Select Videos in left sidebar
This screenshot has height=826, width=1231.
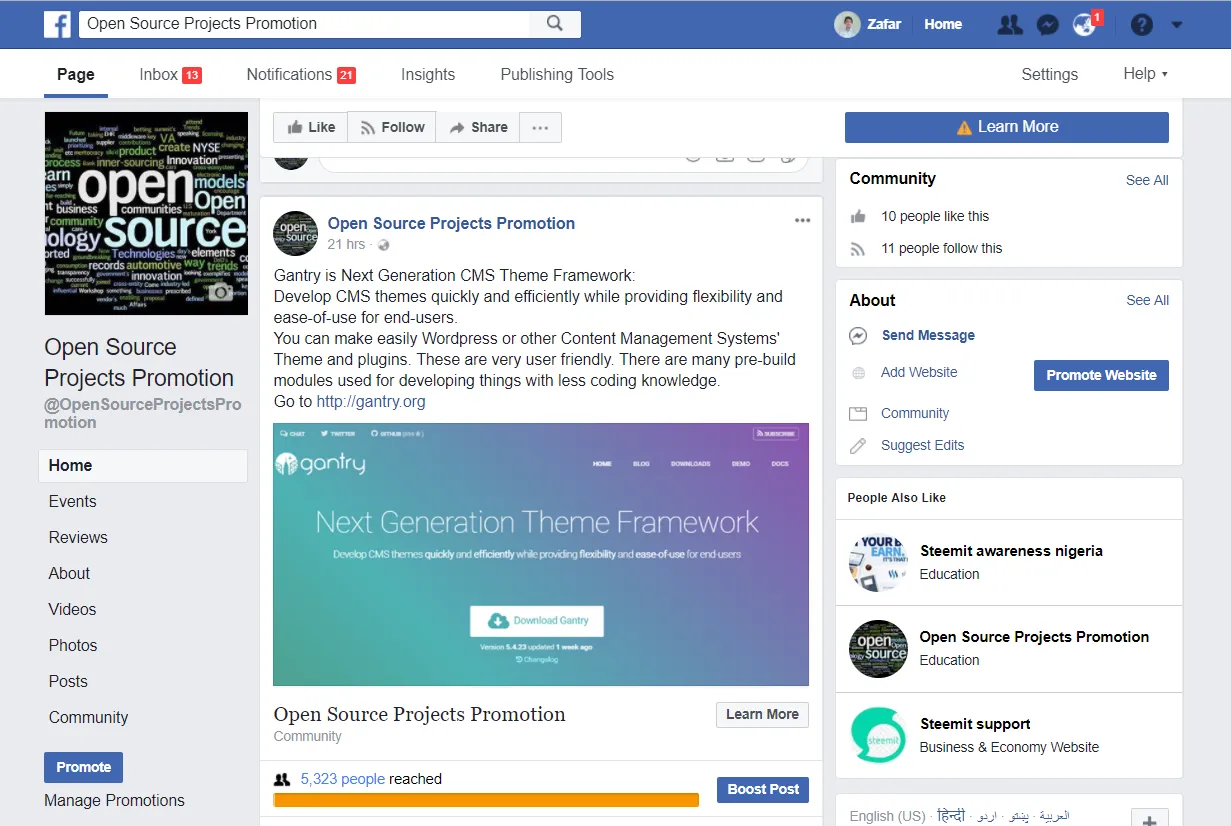click(73, 610)
